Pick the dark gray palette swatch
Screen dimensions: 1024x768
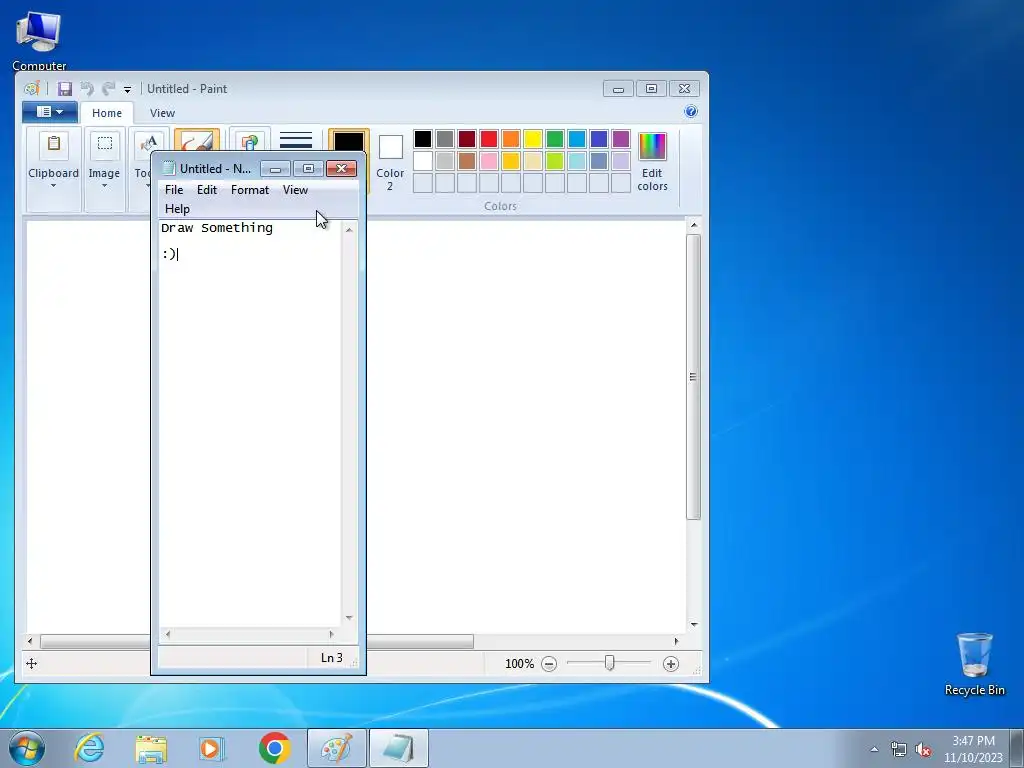pos(445,138)
